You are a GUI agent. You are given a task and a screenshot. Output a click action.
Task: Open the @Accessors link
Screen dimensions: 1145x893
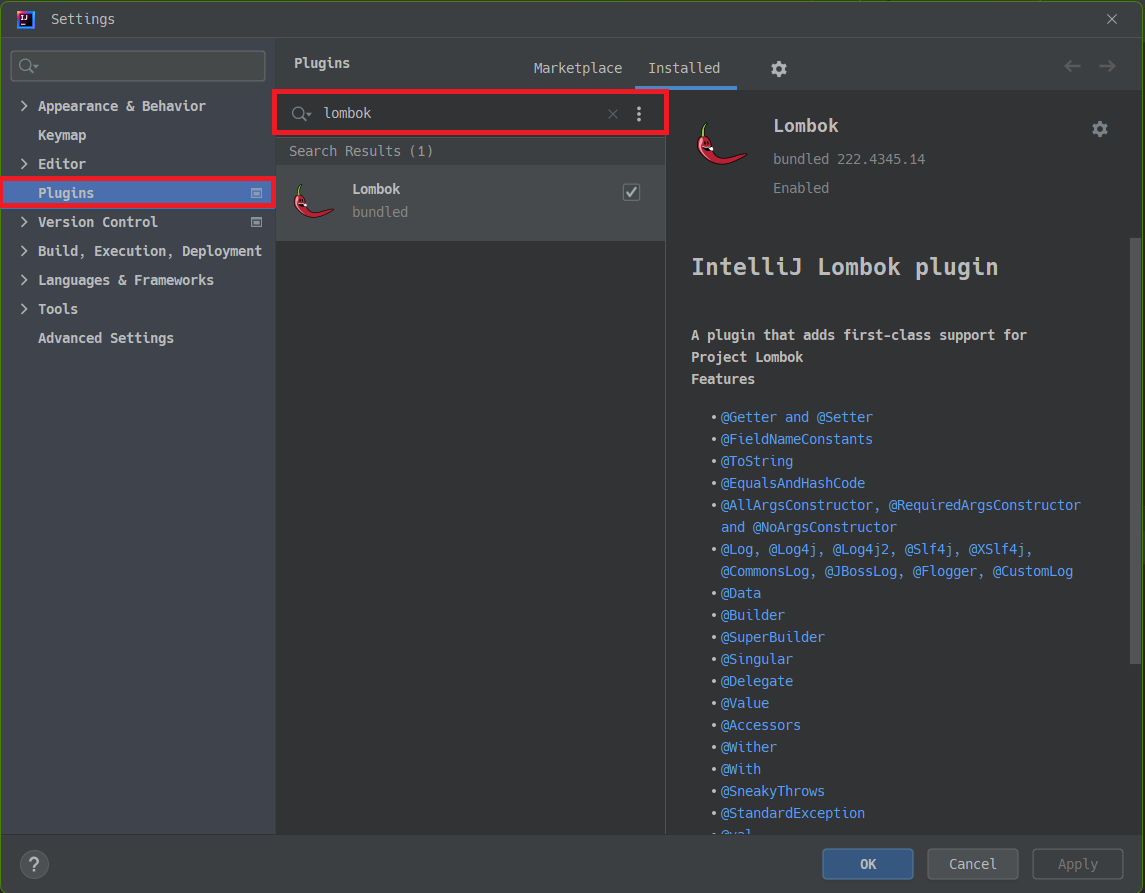(761, 725)
